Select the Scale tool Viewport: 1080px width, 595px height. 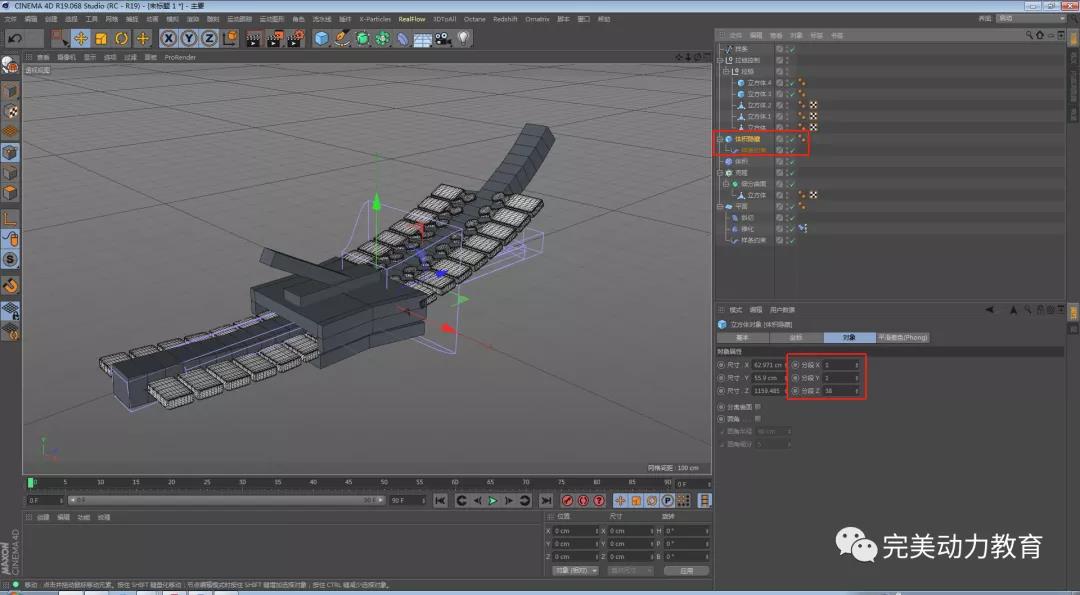101,39
